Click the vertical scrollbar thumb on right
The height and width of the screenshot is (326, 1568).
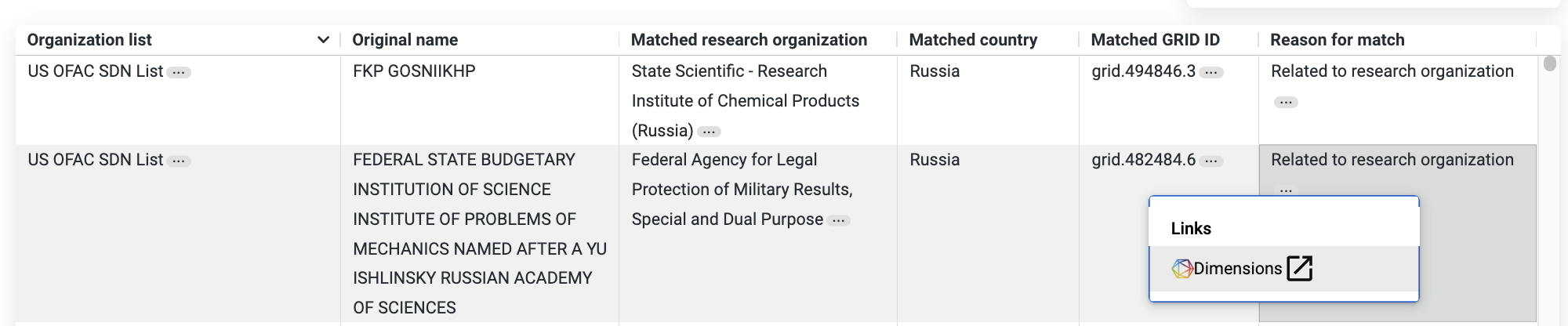click(x=1550, y=63)
